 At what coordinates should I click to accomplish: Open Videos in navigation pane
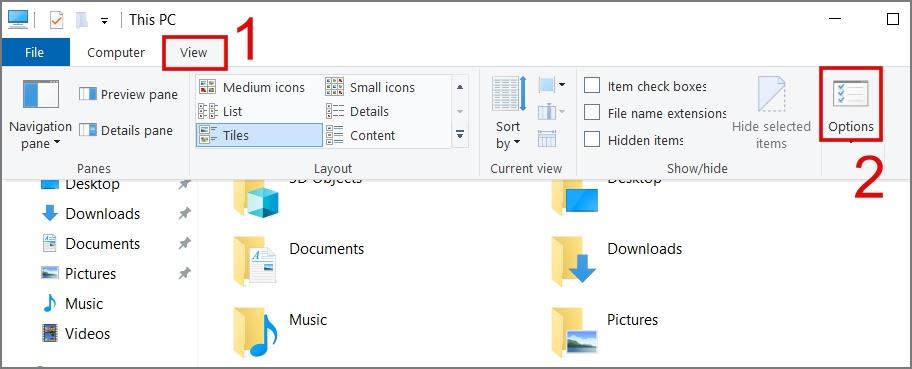76,333
